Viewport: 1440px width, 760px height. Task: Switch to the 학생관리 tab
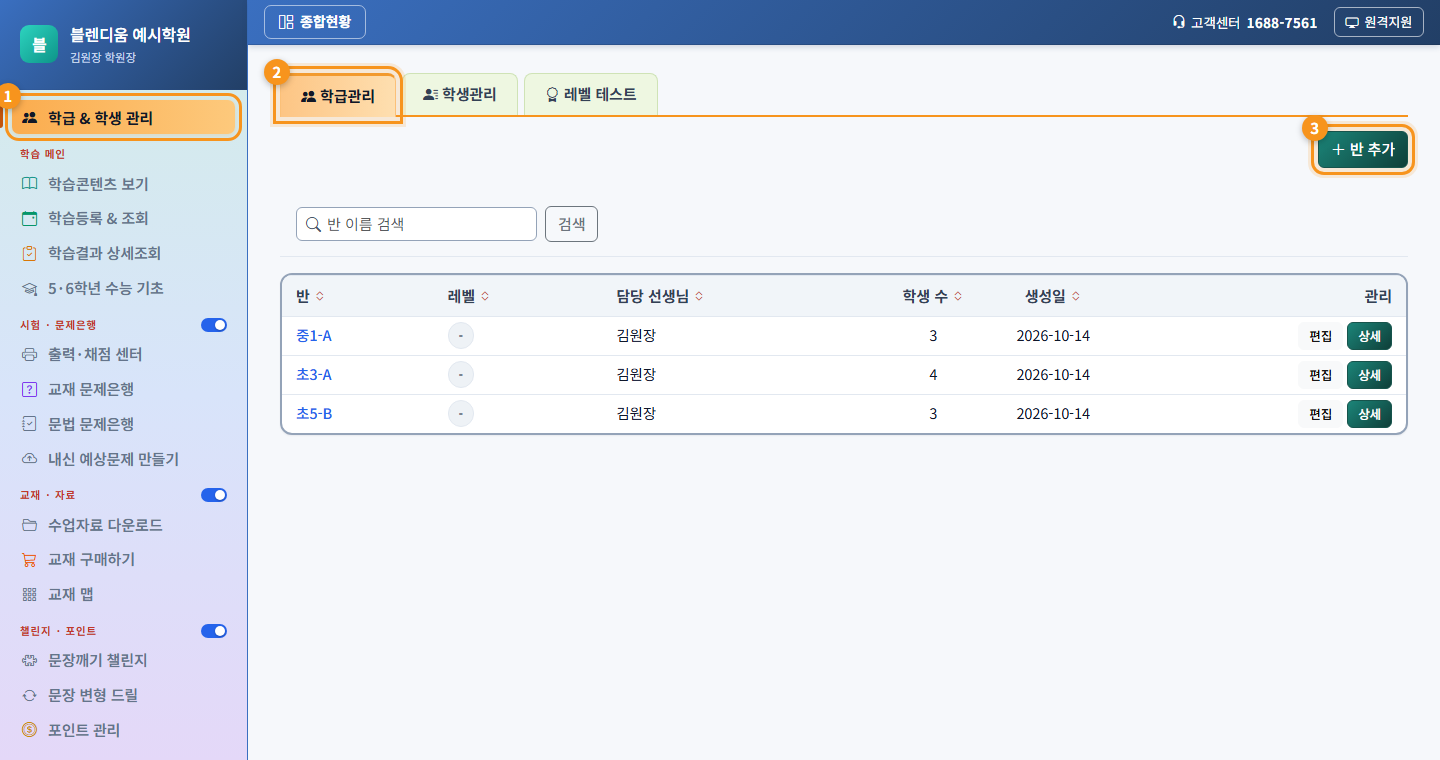point(460,95)
